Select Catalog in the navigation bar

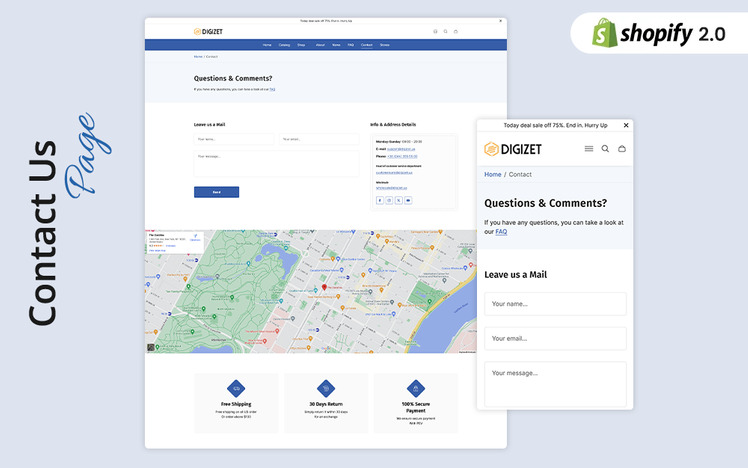(284, 45)
